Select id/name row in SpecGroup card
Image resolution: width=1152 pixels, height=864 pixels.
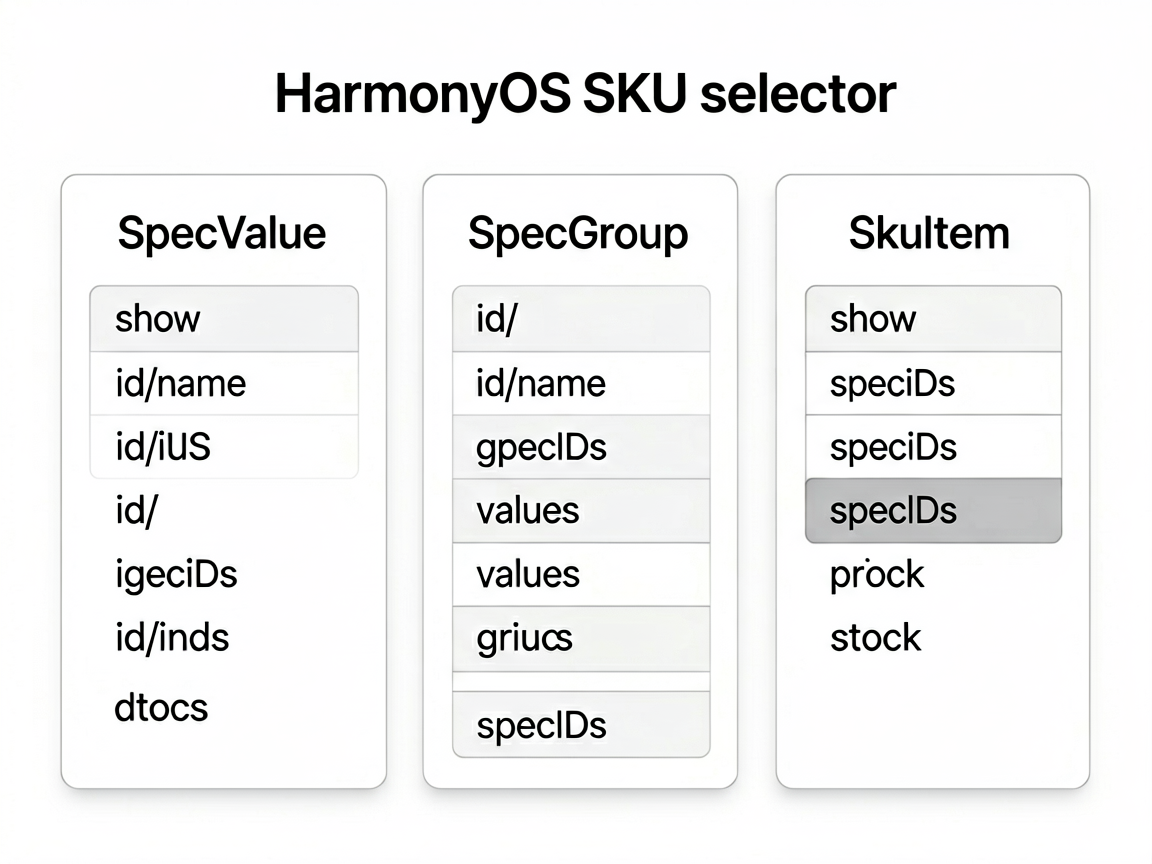(581, 384)
